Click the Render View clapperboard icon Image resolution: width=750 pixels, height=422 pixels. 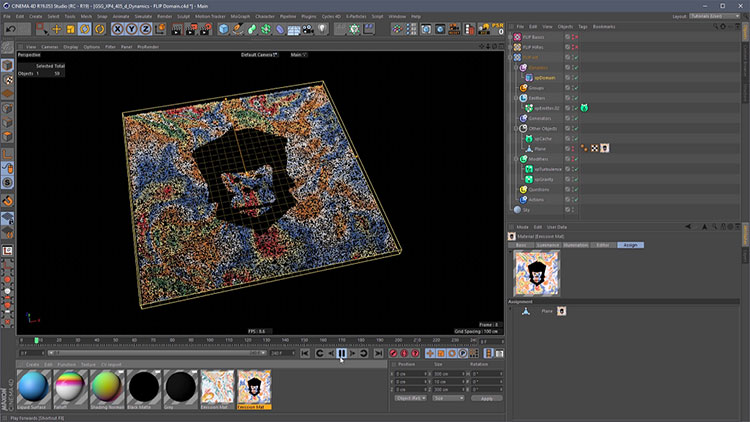coord(176,29)
